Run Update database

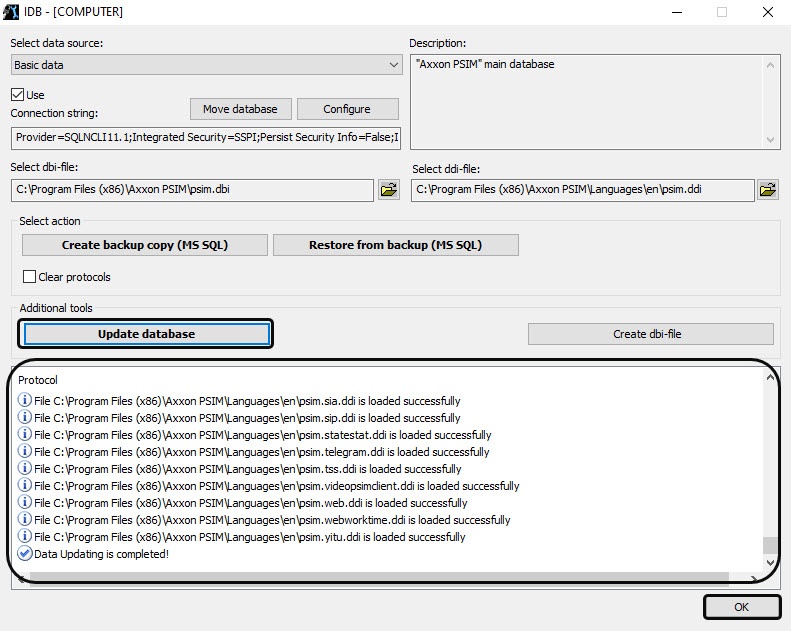click(x=146, y=334)
